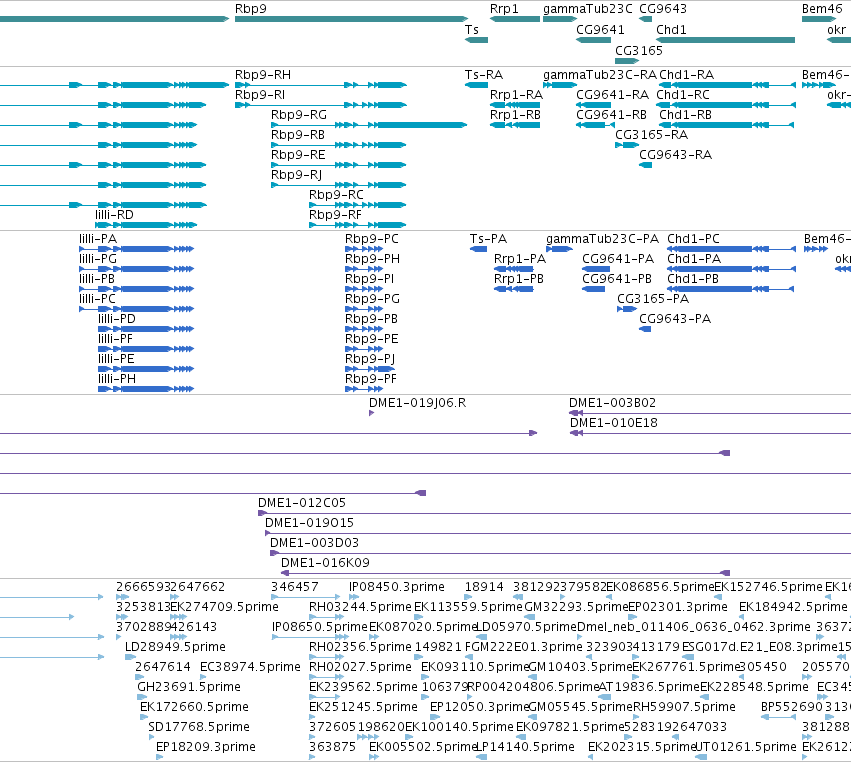Select transcript Rrp1-RB
The image size is (851, 762).
pos(515,125)
